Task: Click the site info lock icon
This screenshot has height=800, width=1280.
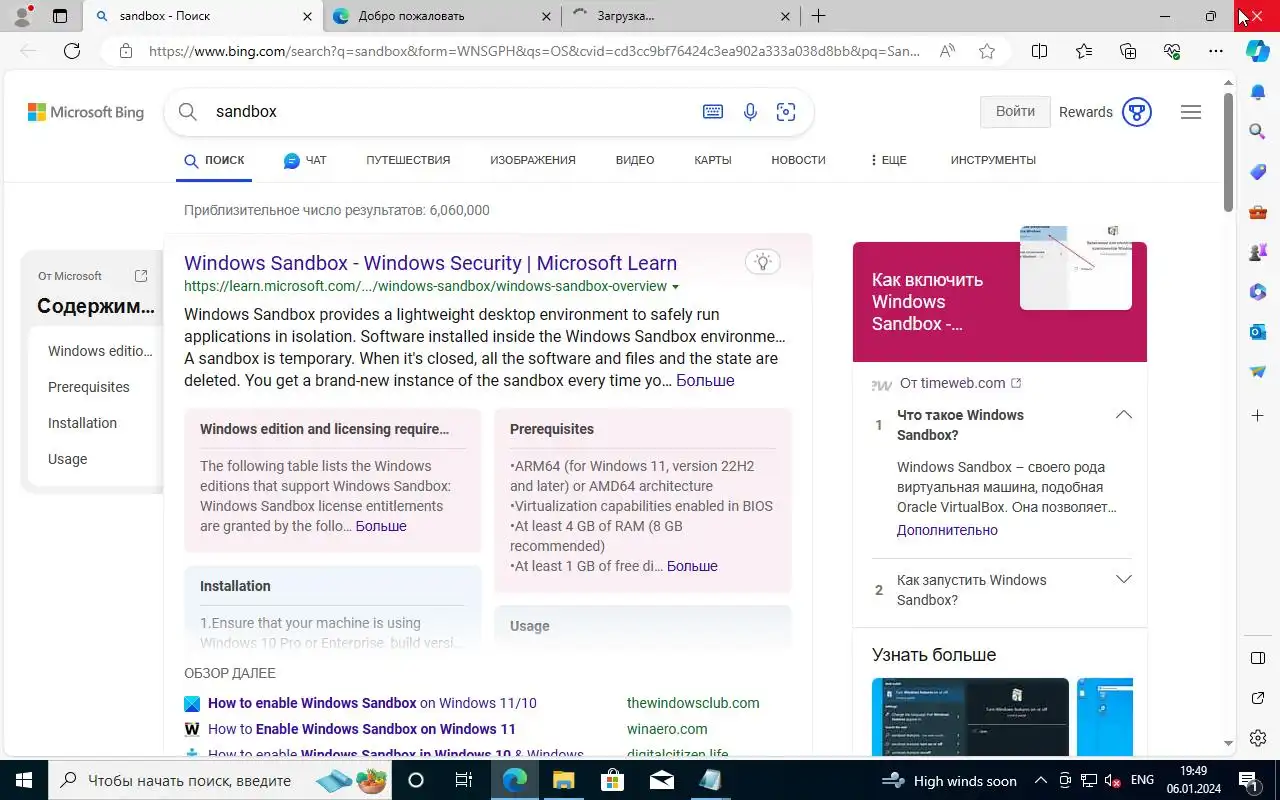Action: click(x=125, y=51)
